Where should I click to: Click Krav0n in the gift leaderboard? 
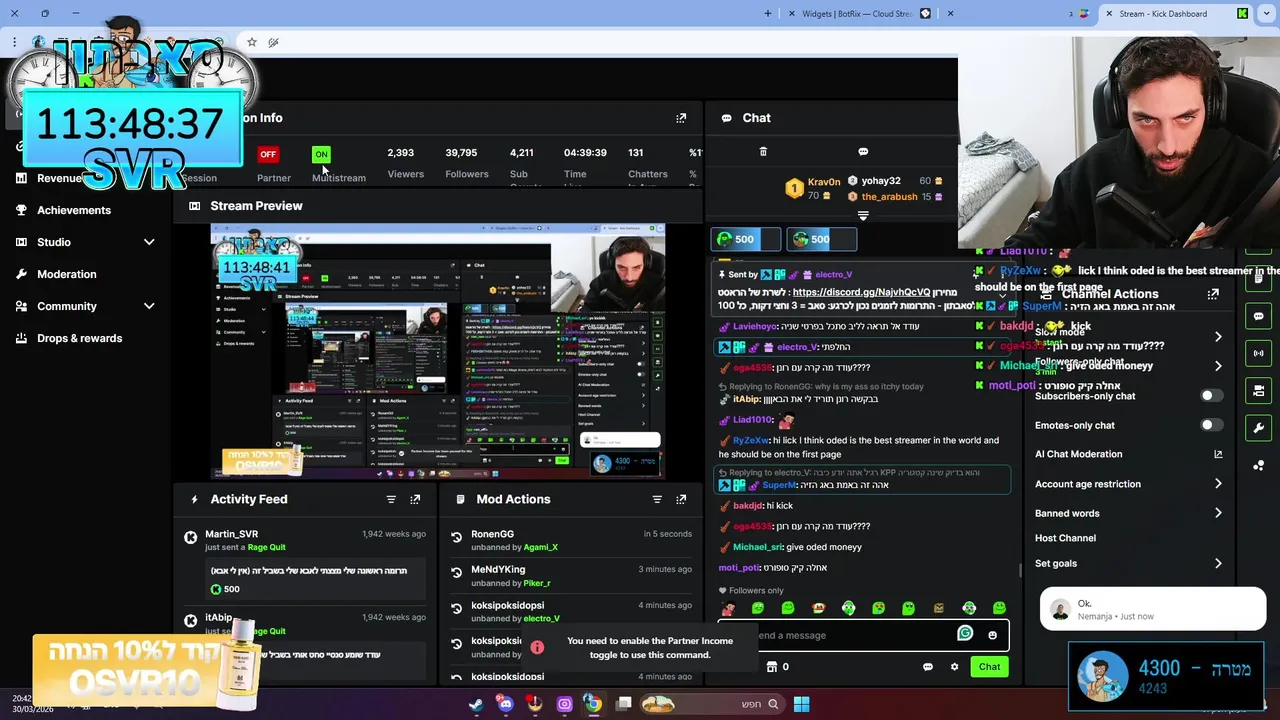pos(824,182)
